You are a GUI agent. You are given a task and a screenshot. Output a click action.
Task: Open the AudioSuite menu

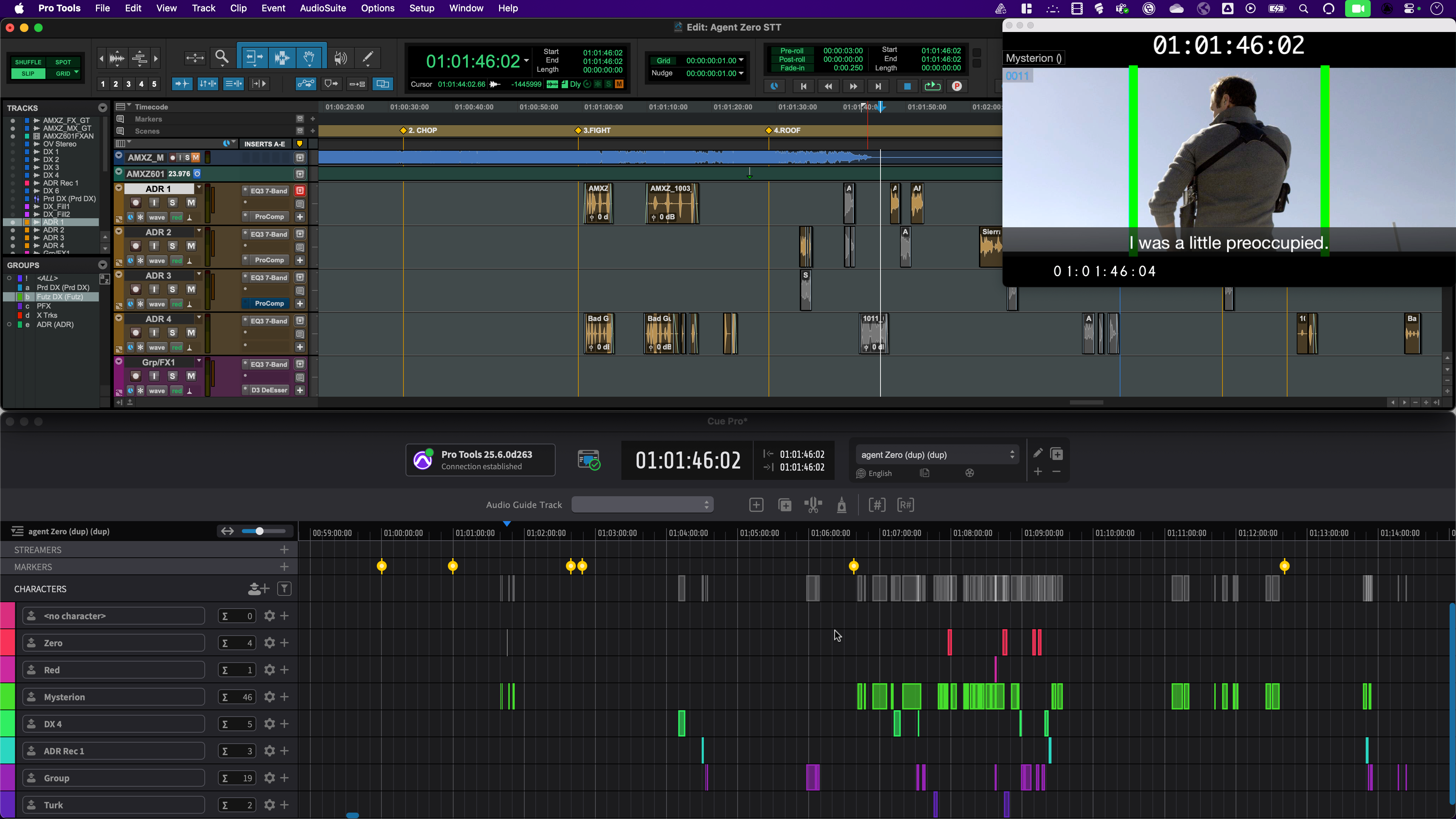[x=323, y=8]
